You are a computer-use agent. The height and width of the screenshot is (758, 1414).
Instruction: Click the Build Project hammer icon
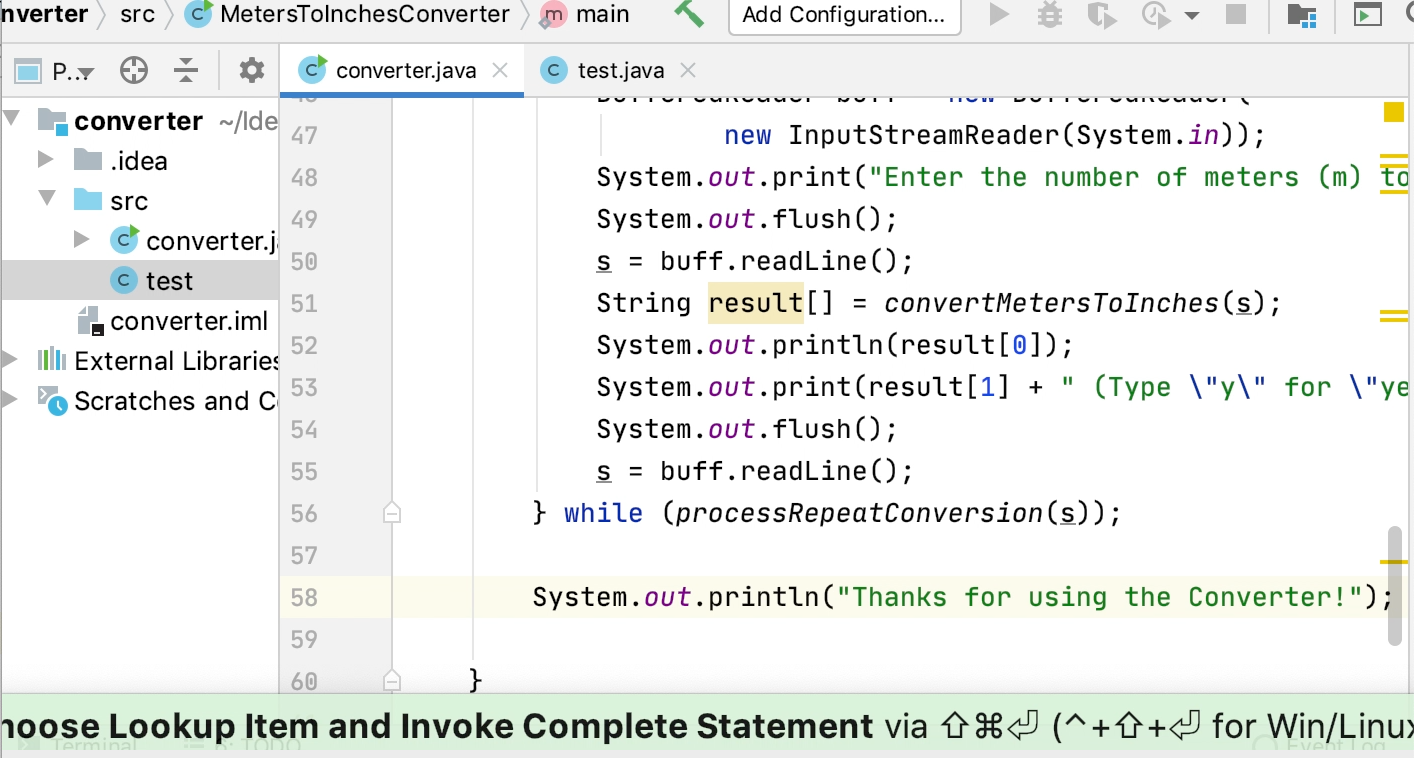[x=689, y=14]
